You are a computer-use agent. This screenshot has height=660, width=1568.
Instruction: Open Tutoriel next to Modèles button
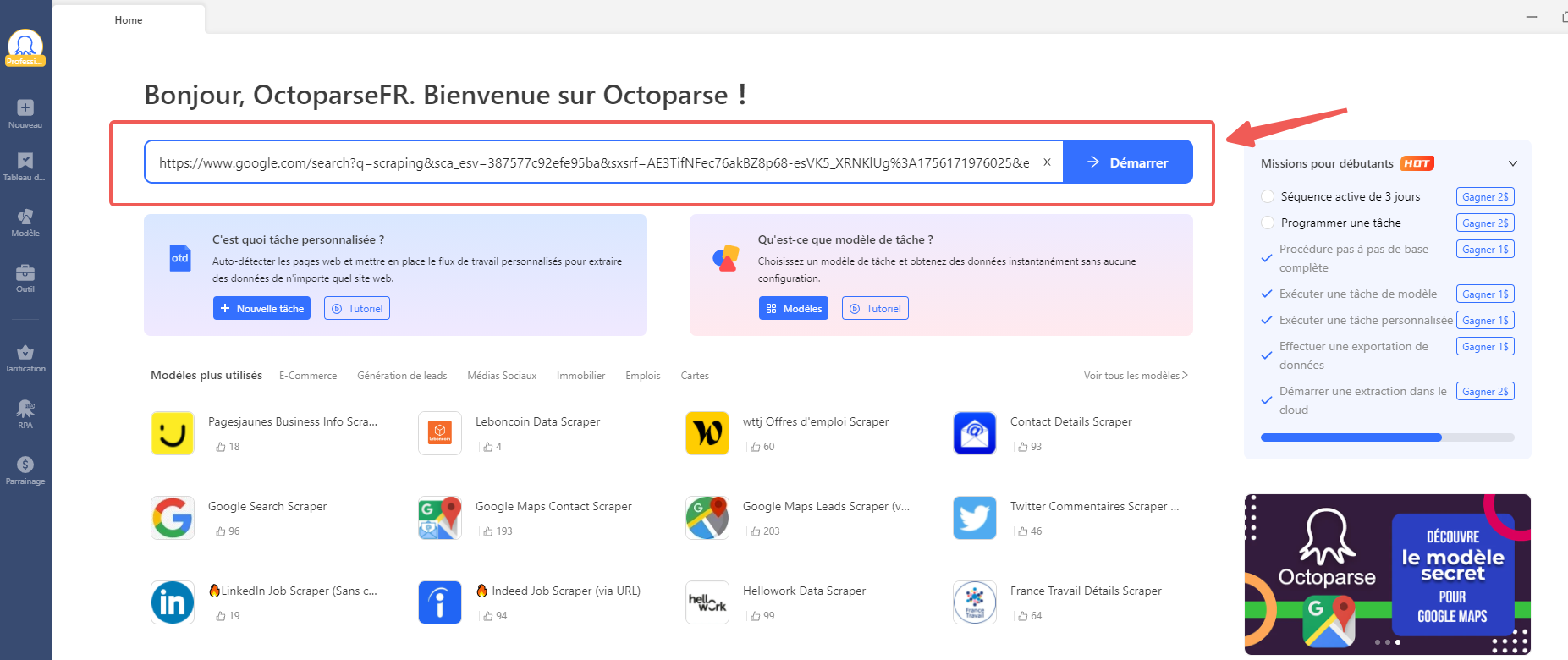pos(875,308)
